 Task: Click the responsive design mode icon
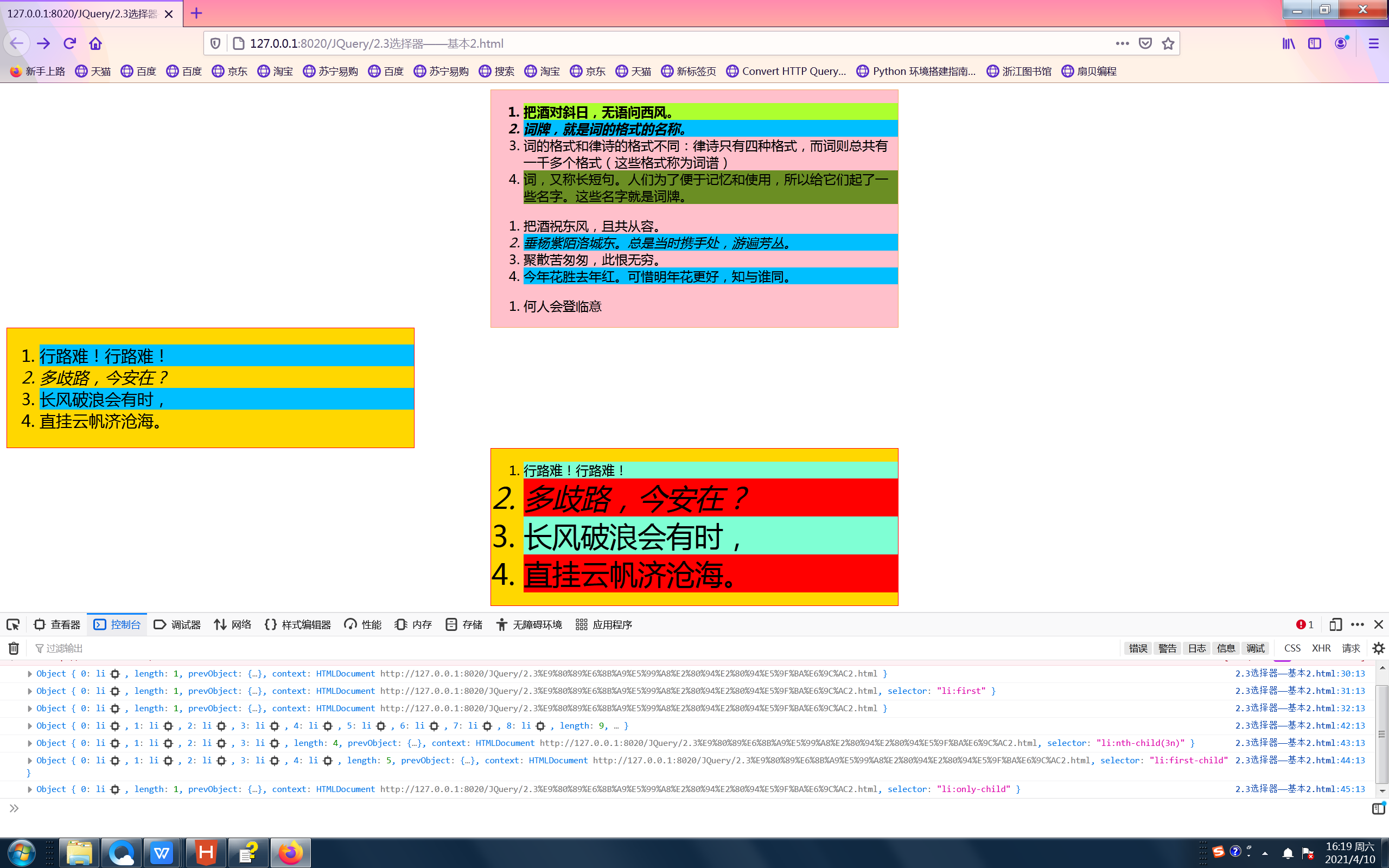pos(1335,624)
